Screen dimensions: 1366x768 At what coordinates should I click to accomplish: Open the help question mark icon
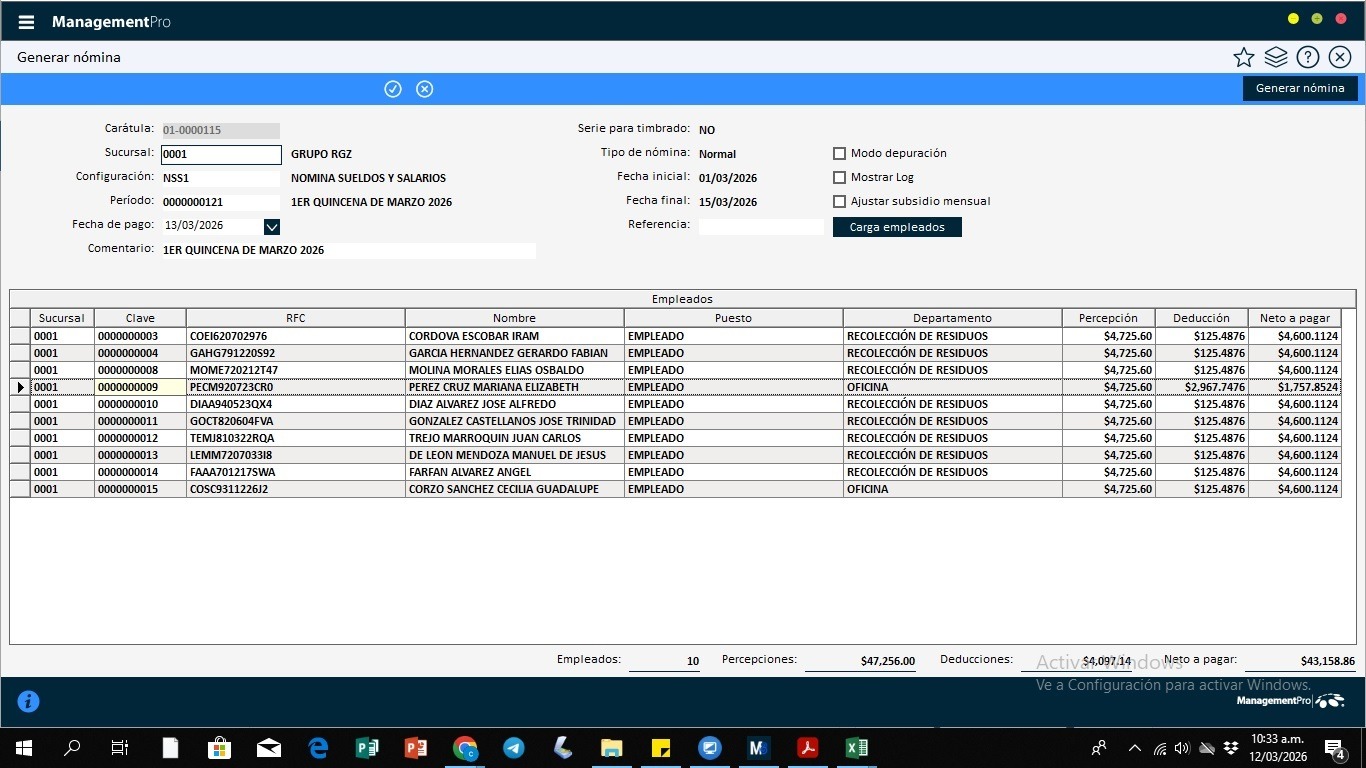pyautogui.click(x=1307, y=58)
